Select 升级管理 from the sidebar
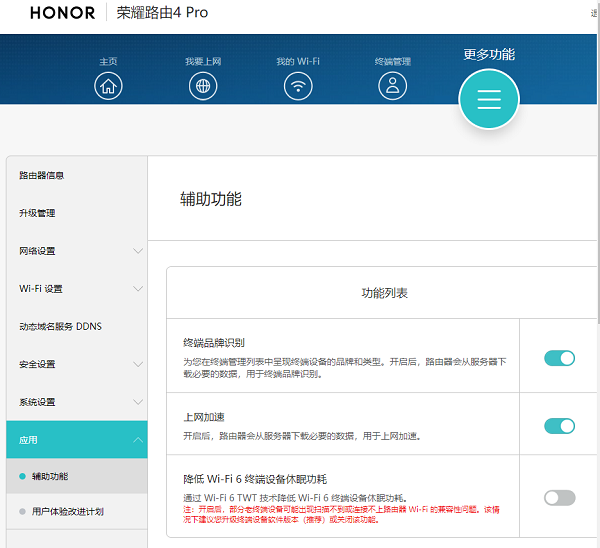600x548 pixels. tap(38, 213)
